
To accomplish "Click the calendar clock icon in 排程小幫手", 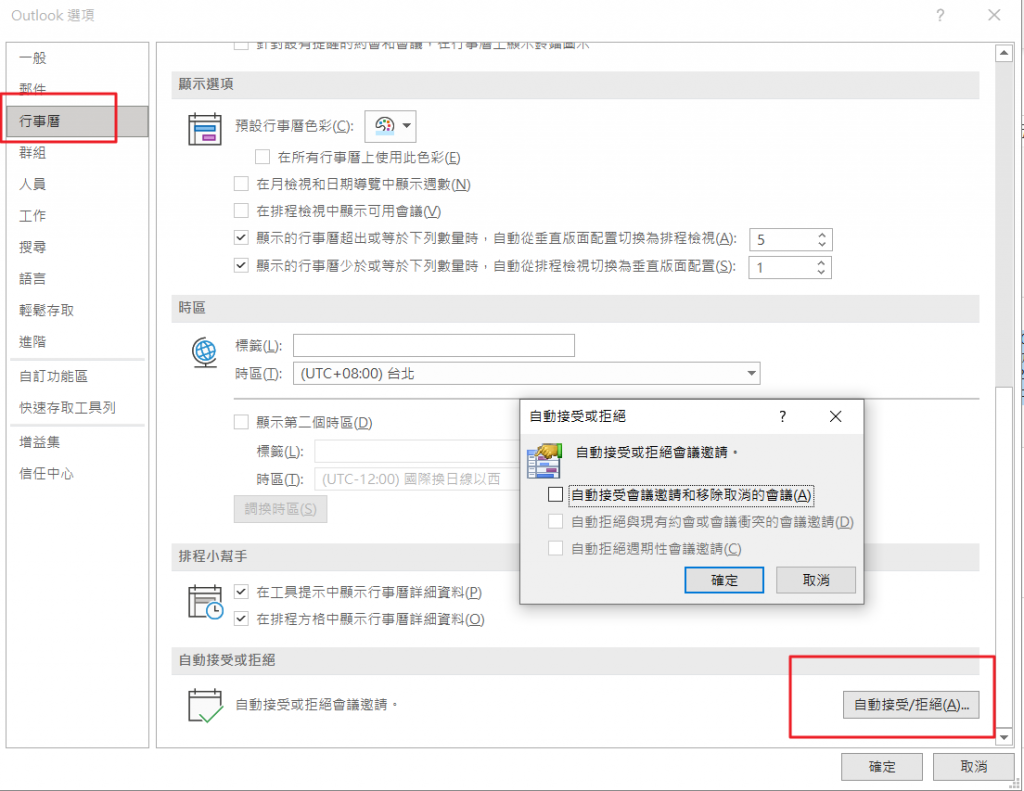I will [206, 602].
